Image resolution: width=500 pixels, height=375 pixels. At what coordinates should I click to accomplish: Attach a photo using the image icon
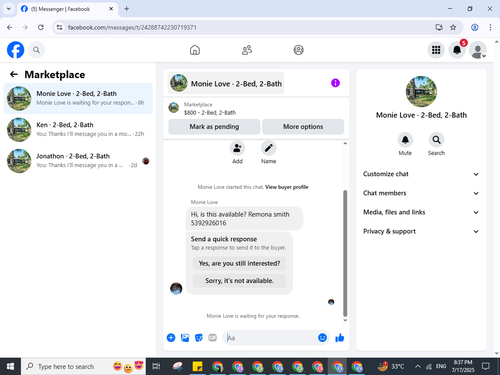185,338
